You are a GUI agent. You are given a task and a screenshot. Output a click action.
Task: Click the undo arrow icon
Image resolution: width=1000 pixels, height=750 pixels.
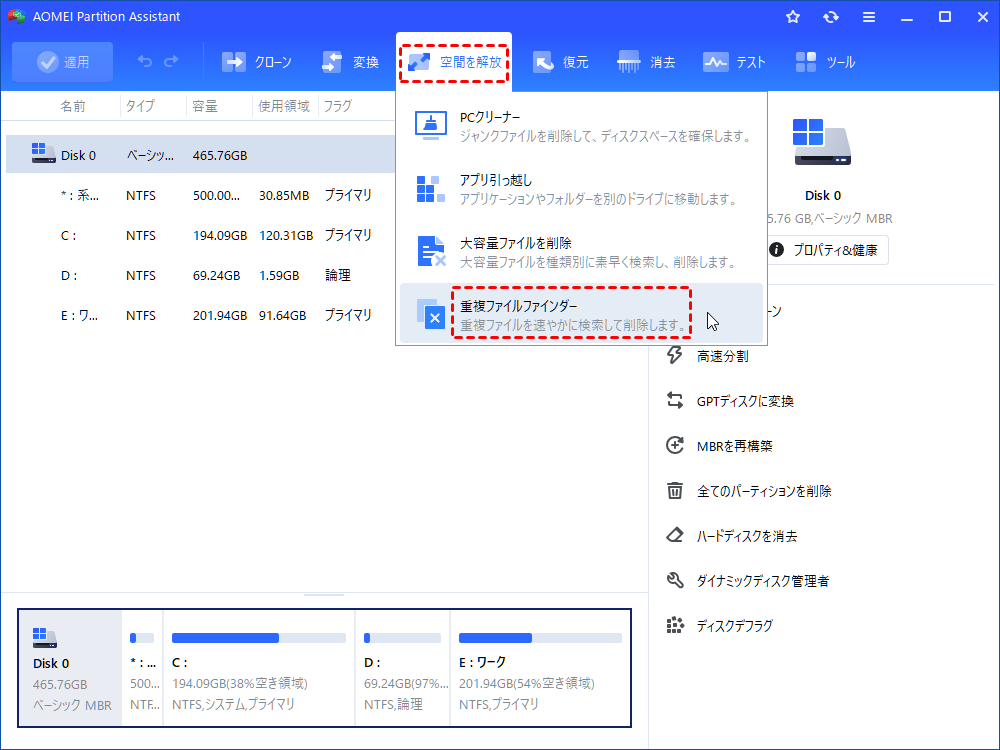[145, 61]
